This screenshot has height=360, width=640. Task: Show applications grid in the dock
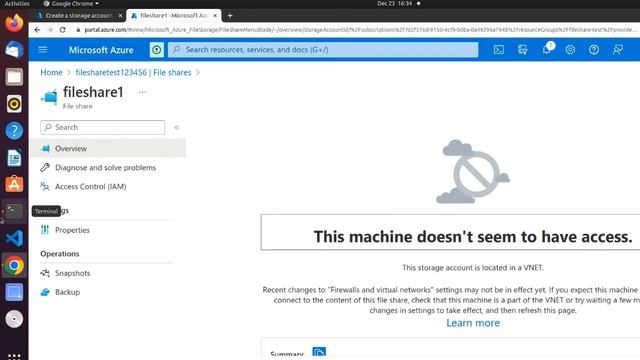pos(14,356)
